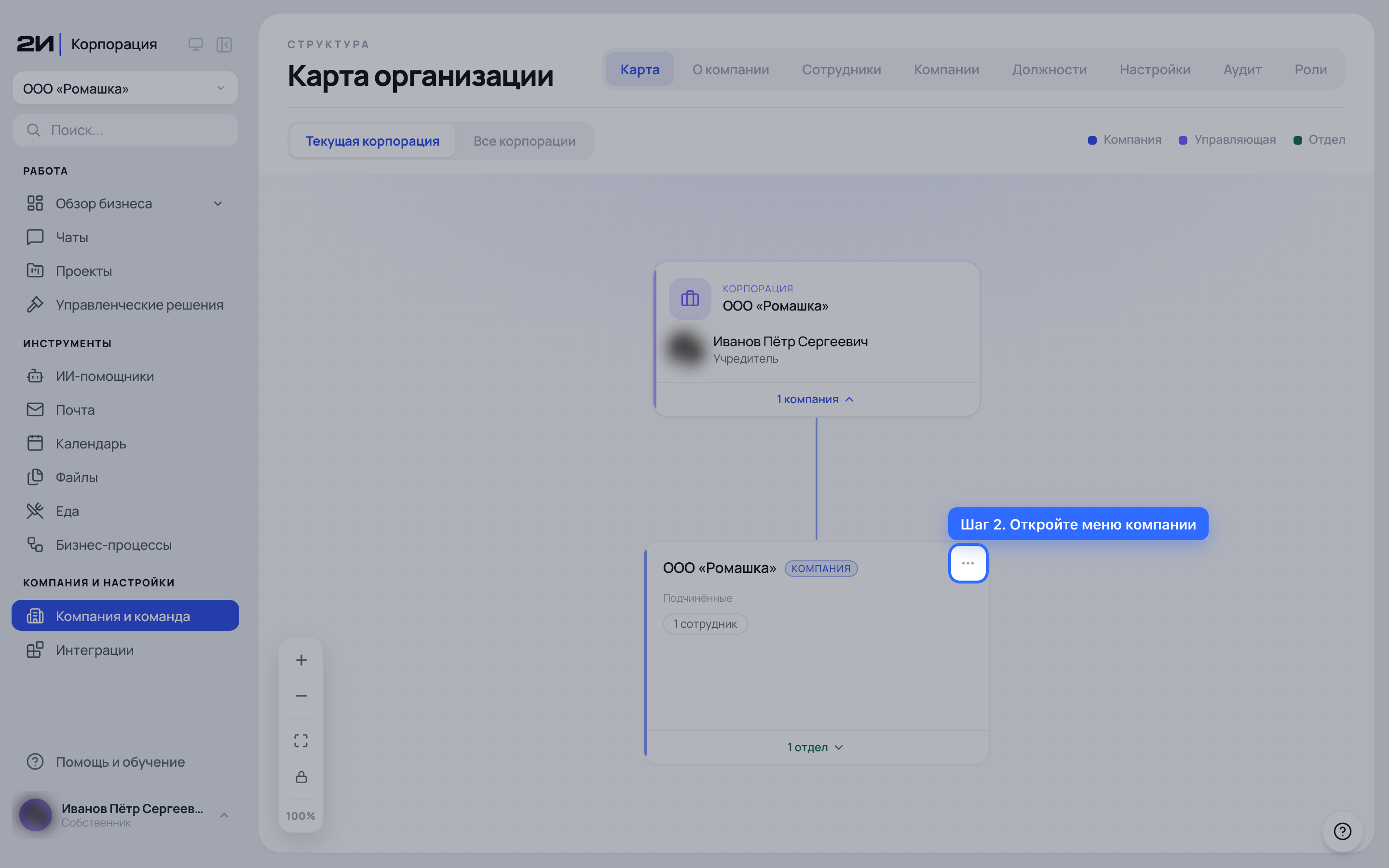Viewport: 1389px width, 868px height.
Task: Click the КОМПАНИЯ badge on company card
Action: coord(821,569)
